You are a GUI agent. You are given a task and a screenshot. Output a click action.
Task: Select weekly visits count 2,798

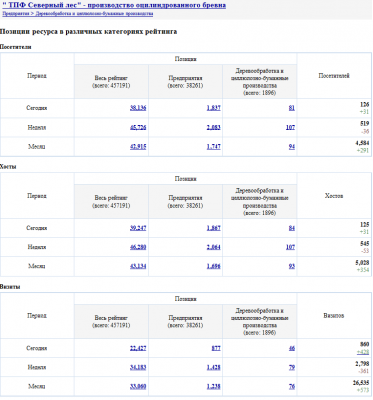pyautogui.click(x=362, y=364)
